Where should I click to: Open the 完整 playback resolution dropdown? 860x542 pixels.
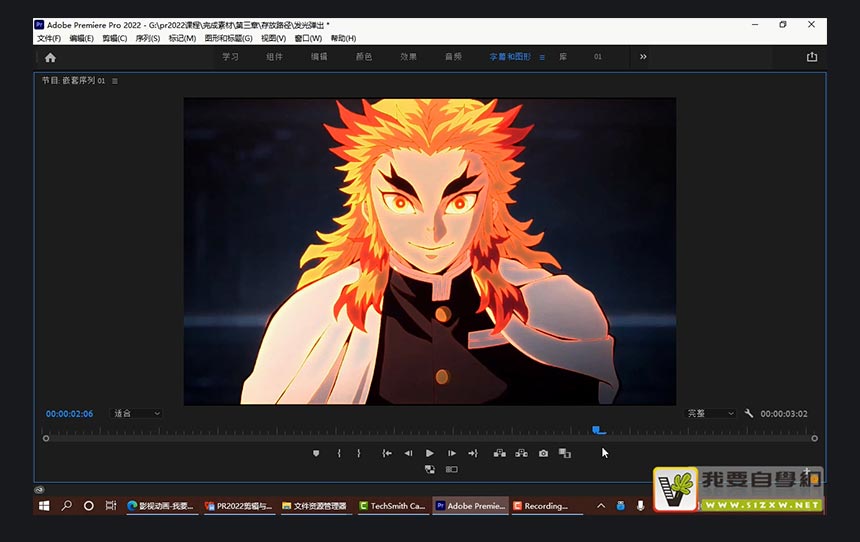click(x=710, y=414)
